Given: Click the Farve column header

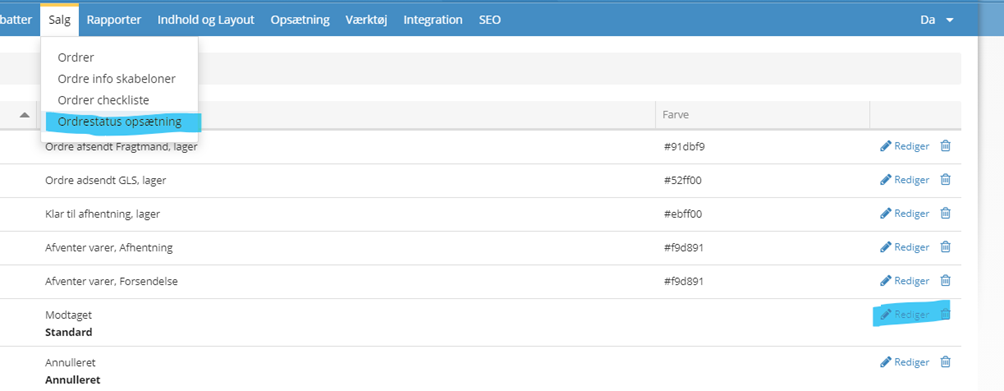Looking at the screenshot, I should tap(676, 115).
